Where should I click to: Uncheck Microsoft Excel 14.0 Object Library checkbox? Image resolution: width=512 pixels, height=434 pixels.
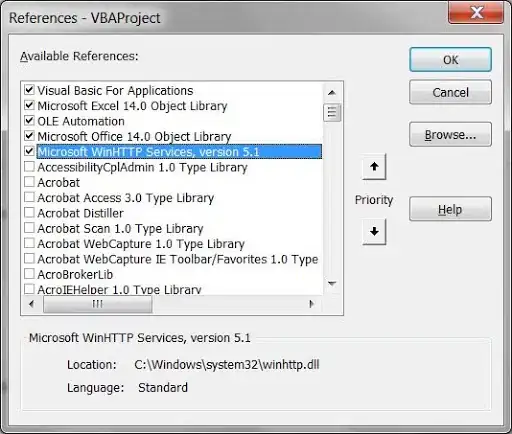(29, 105)
